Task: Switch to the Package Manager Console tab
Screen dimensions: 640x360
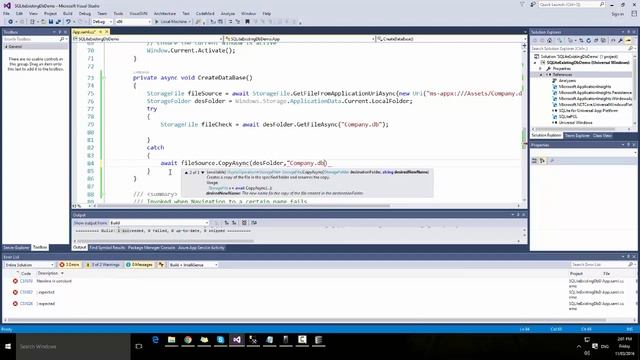Action: 151,248
